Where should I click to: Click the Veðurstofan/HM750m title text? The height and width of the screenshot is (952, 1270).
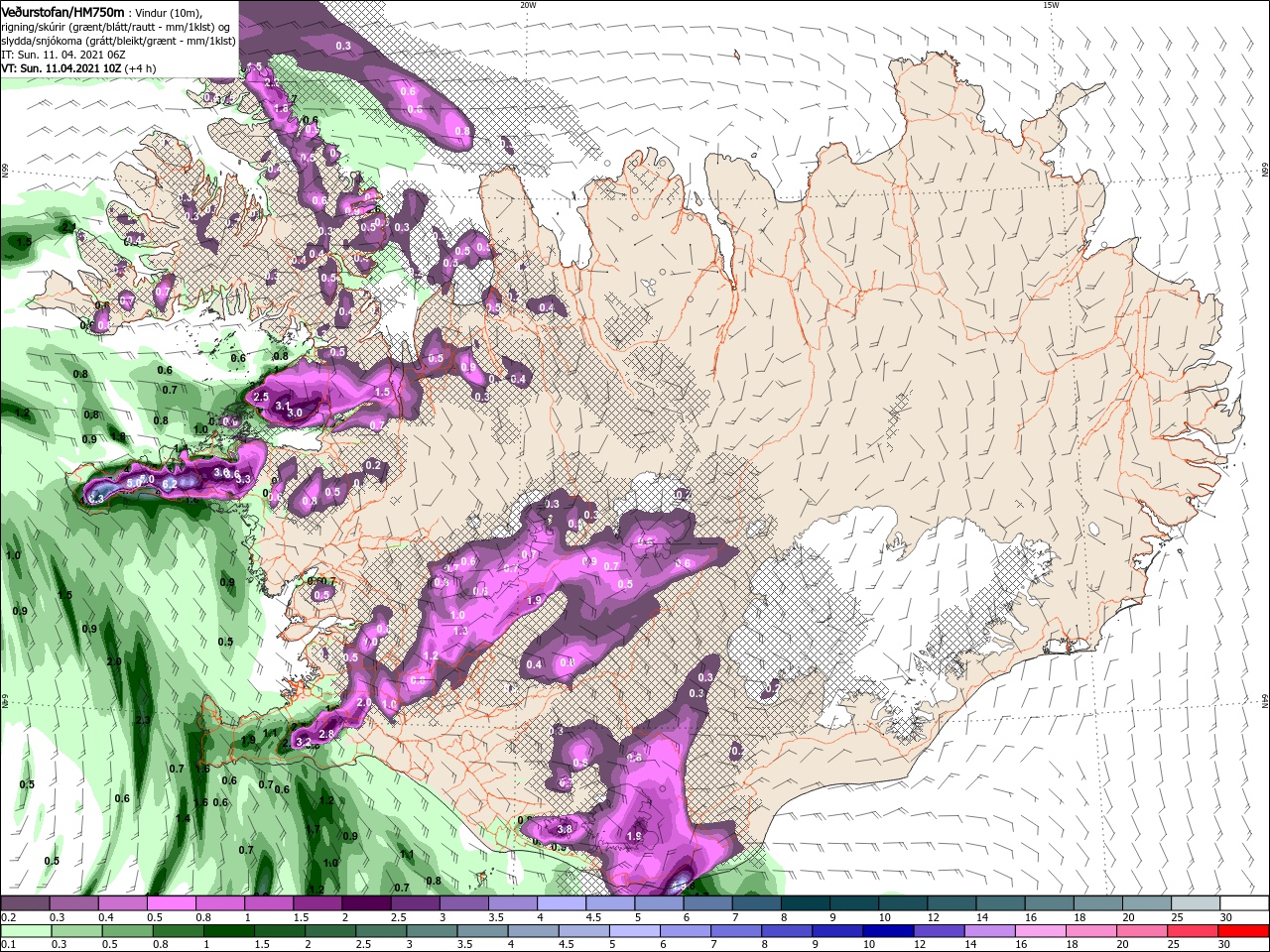point(63,11)
